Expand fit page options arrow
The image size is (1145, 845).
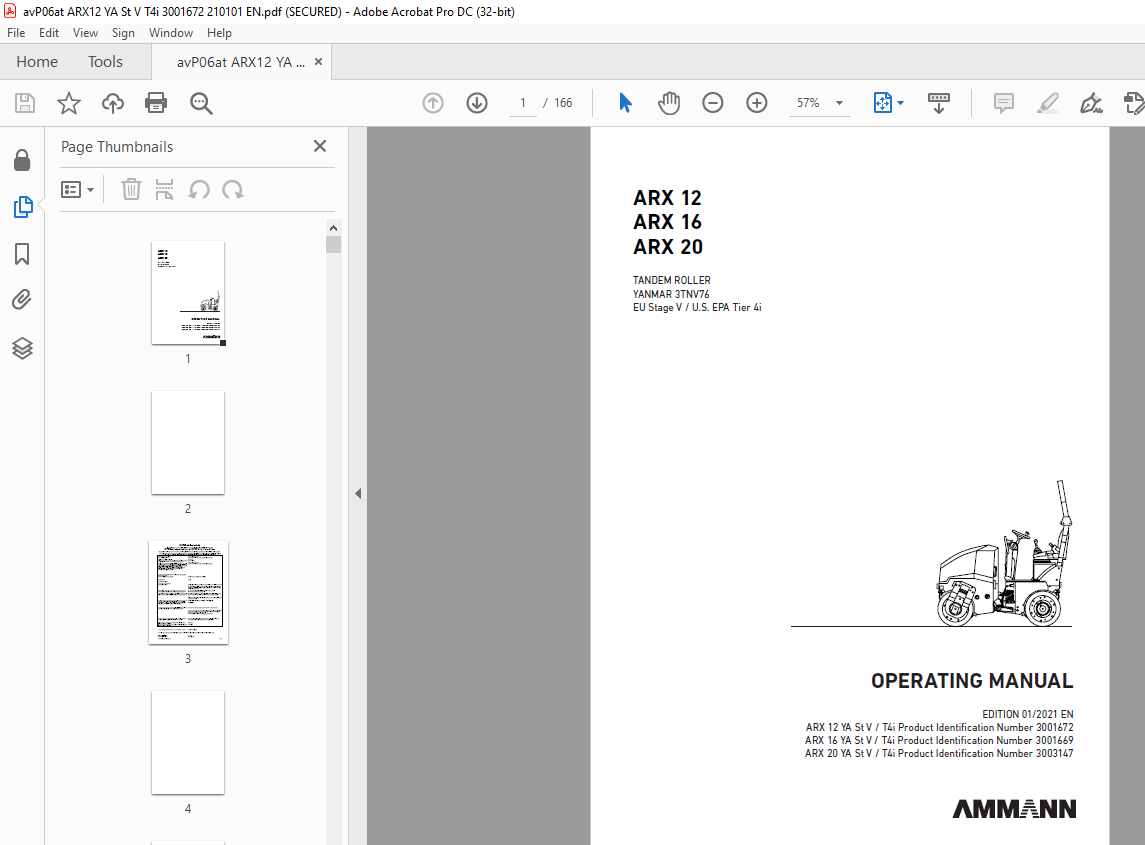(x=900, y=103)
